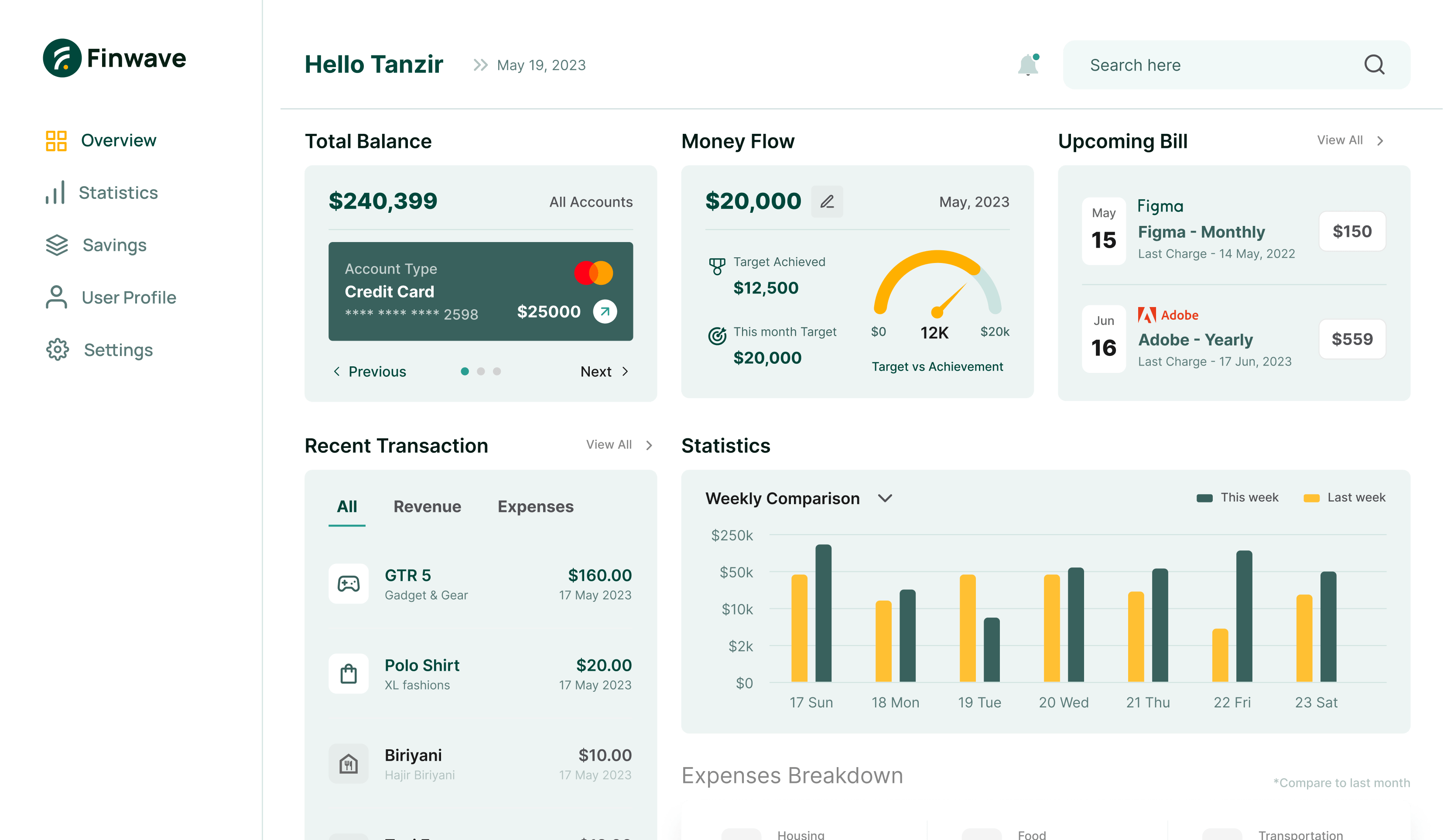Click the search magnifier icon
Viewport: 1454px width, 840px height.
(x=1374, y=65)
